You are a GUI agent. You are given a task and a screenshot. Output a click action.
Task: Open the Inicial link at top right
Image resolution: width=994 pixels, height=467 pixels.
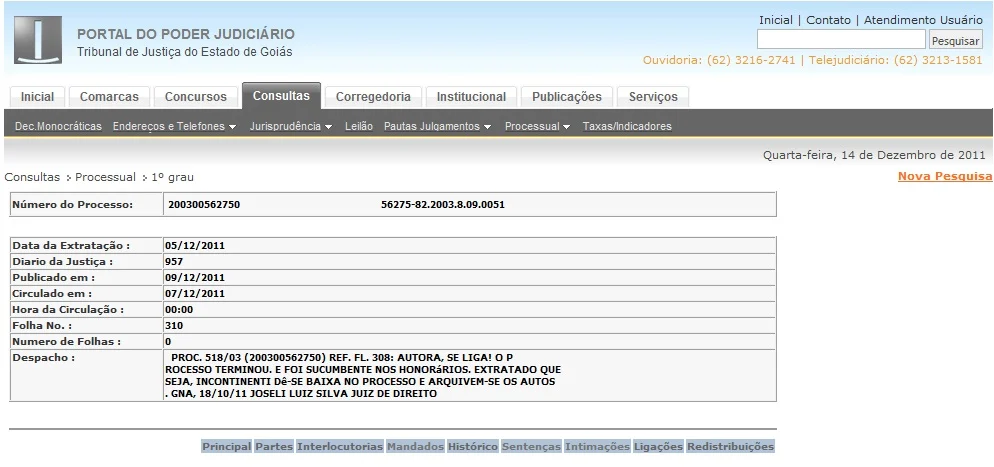[775, 20]
